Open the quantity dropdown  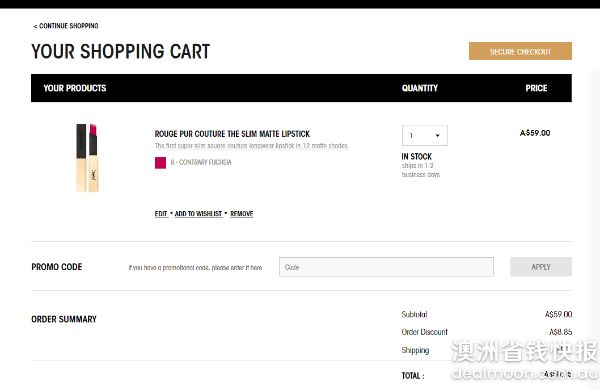coord(425,135)
